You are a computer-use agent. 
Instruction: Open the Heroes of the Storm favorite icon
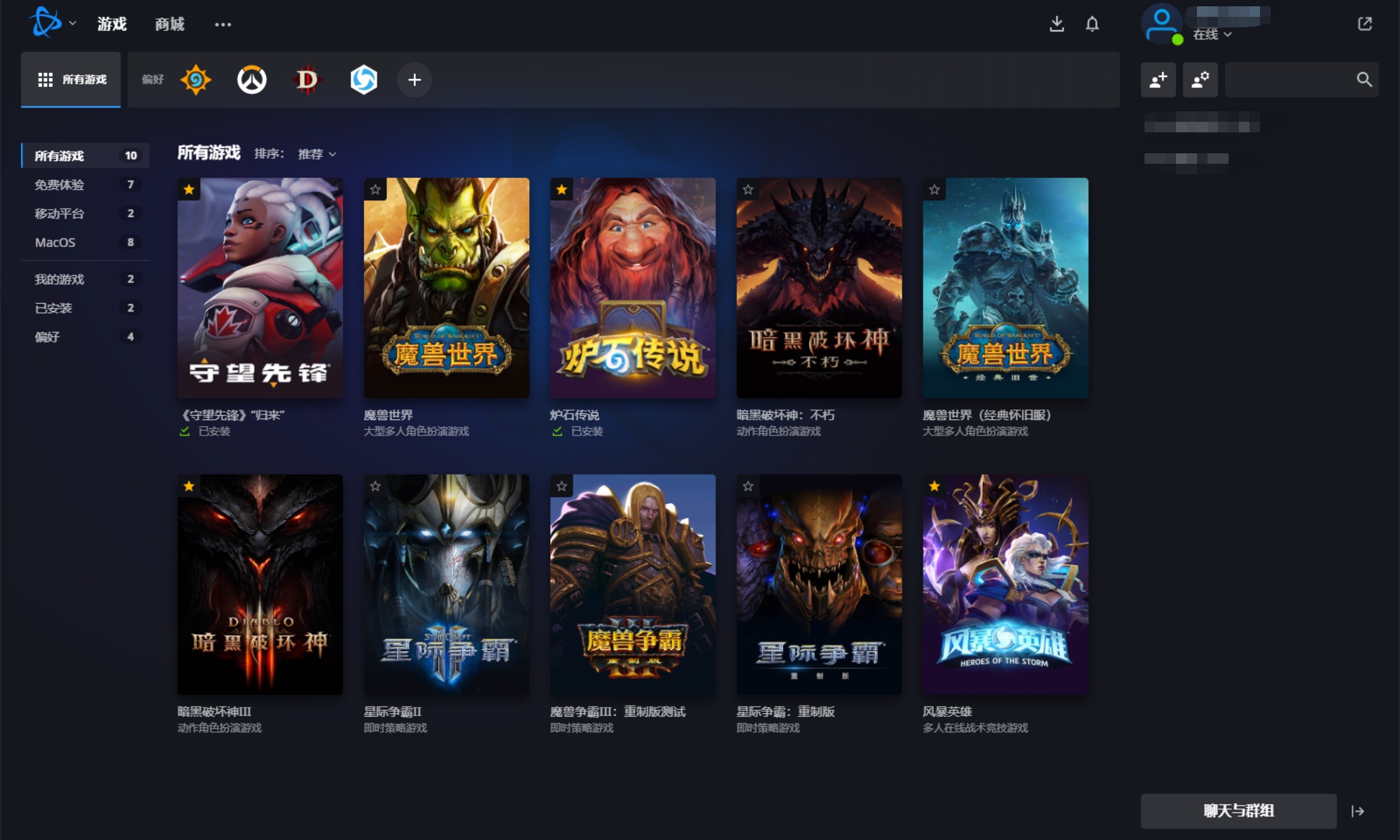pos(363,80)
